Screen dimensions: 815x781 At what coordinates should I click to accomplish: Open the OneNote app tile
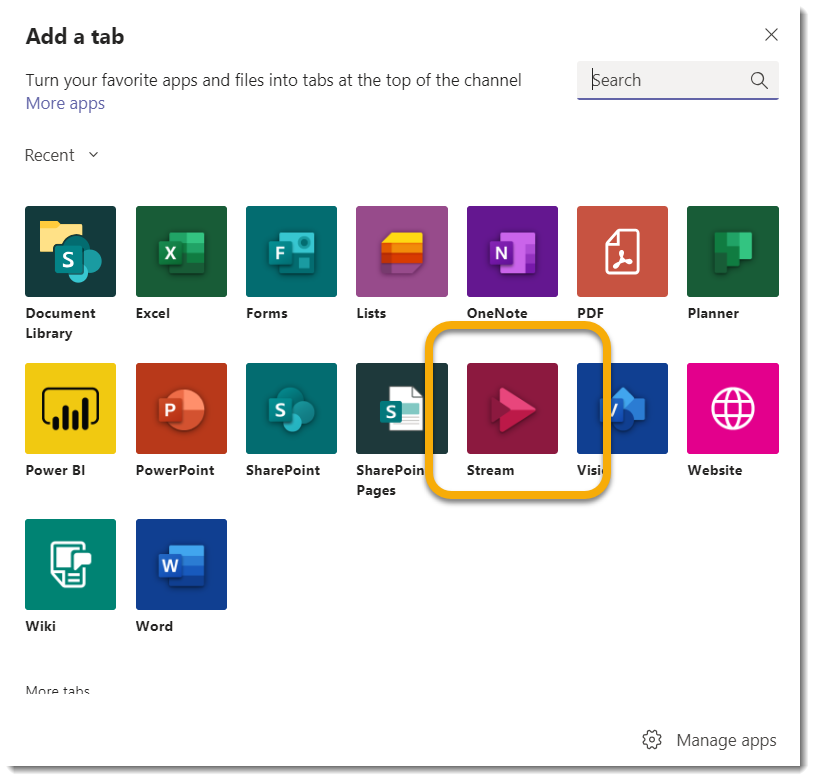(512, 251)
